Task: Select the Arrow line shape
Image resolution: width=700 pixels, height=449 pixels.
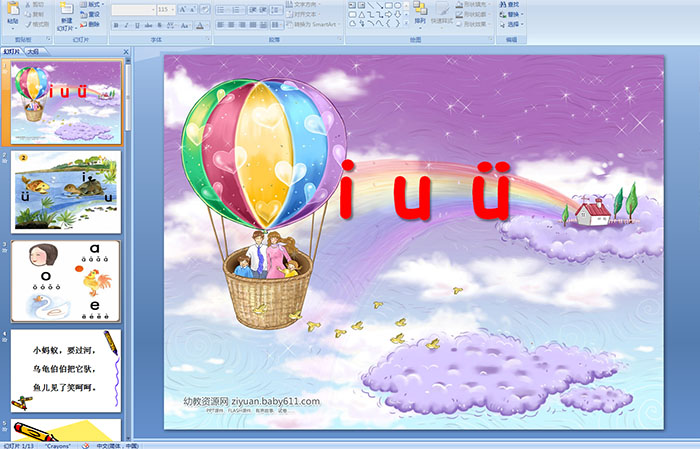Action: (x=379, y=5)
